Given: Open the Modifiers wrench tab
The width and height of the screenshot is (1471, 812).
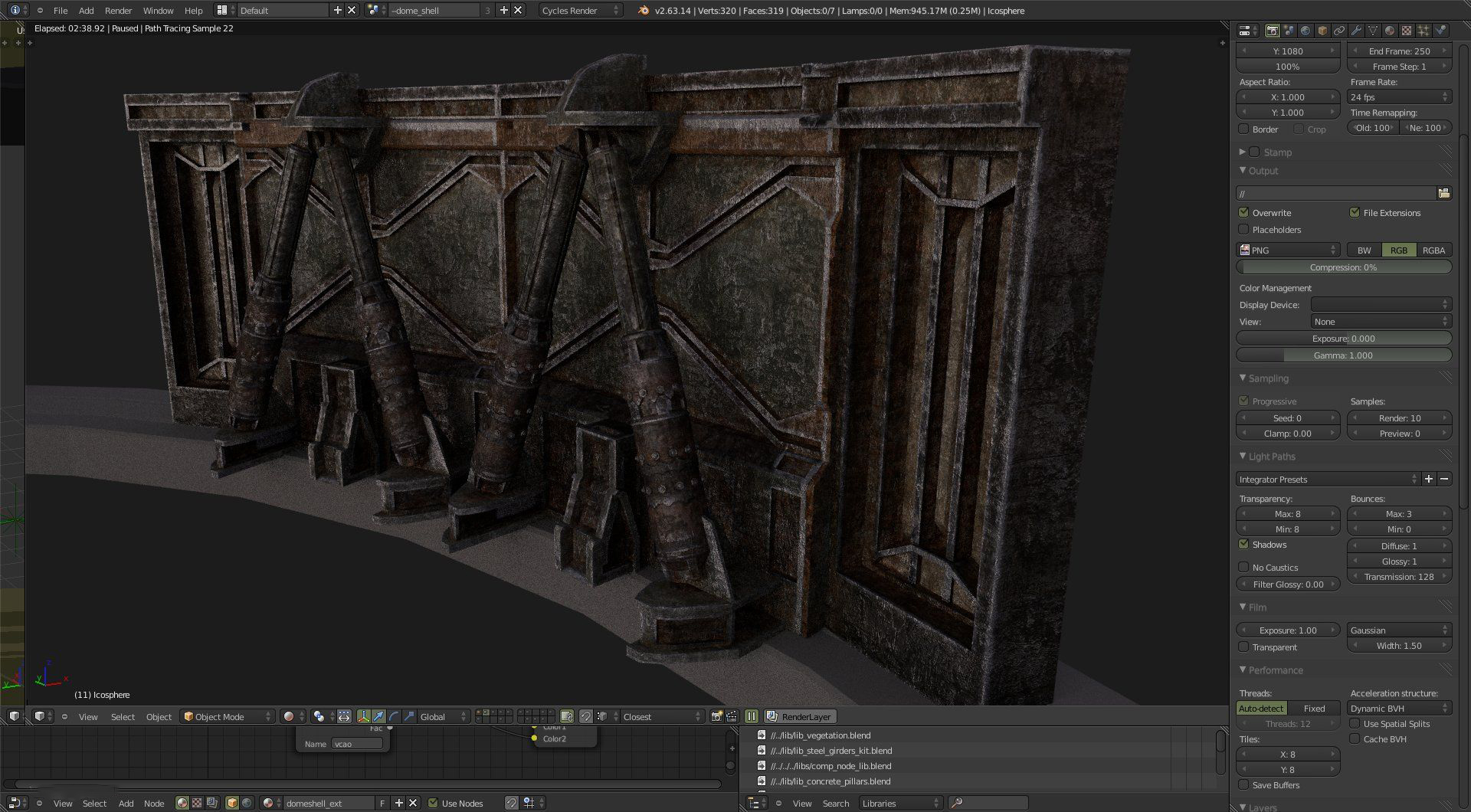Looking at the screenshot, I should 1356,31.
